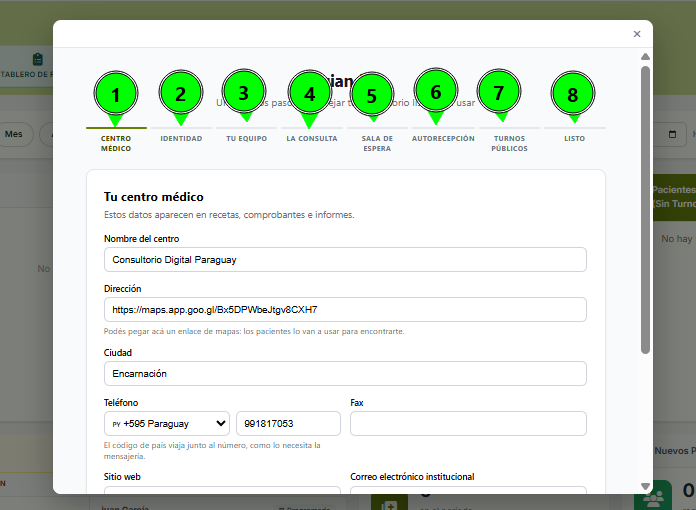Click the 'Sitio web' label

point(122,477)
